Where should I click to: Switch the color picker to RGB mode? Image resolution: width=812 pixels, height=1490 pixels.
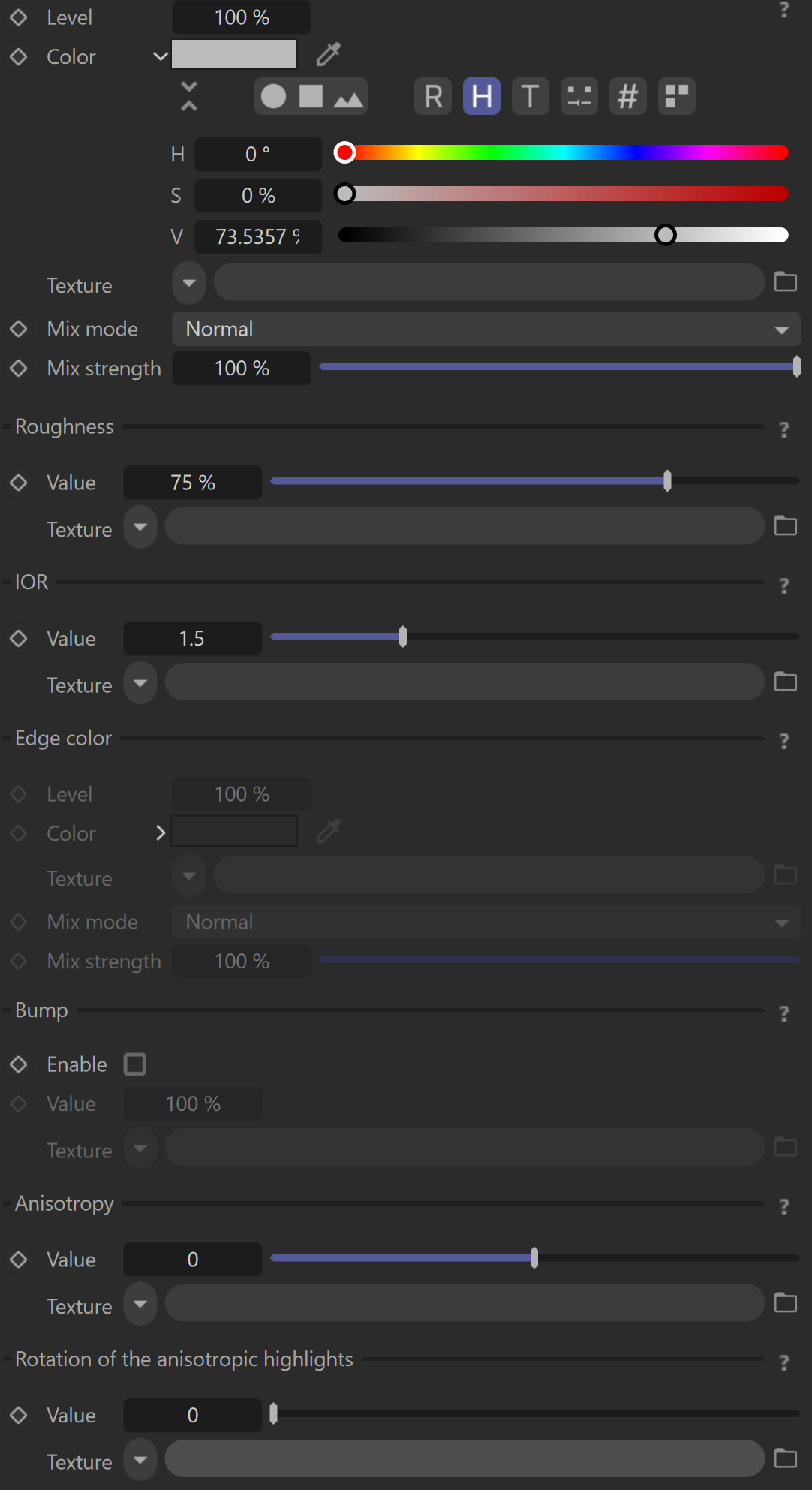[x=433, y=97]
